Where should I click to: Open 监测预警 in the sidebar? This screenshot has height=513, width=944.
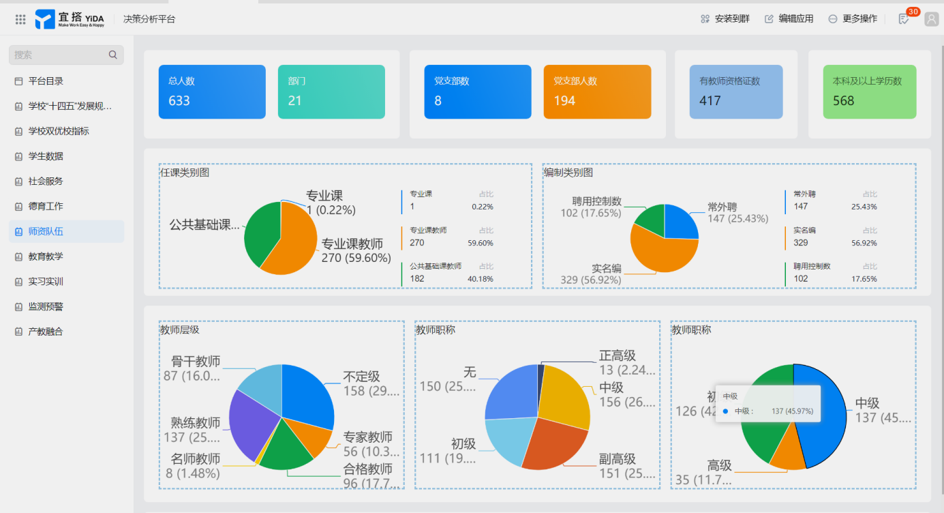(66, 307)
